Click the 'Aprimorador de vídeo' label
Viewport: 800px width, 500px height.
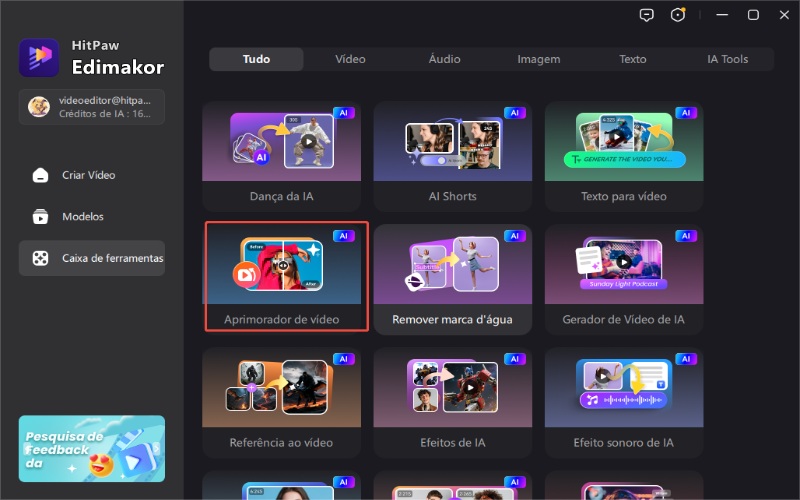pyautogui.click(x=282, y=319)
